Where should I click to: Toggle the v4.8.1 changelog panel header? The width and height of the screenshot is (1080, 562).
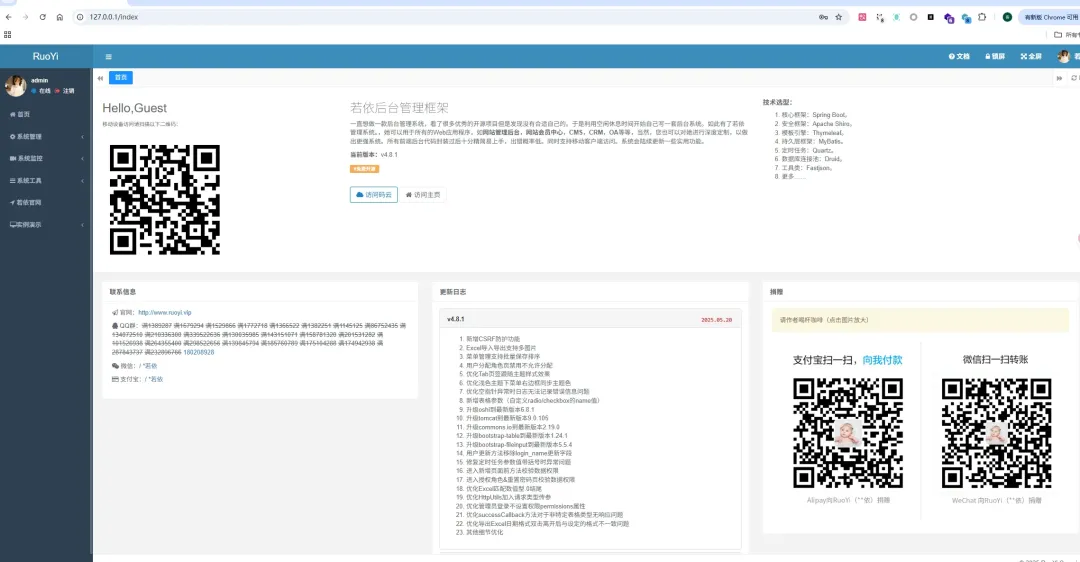click(x=590, y=320)
